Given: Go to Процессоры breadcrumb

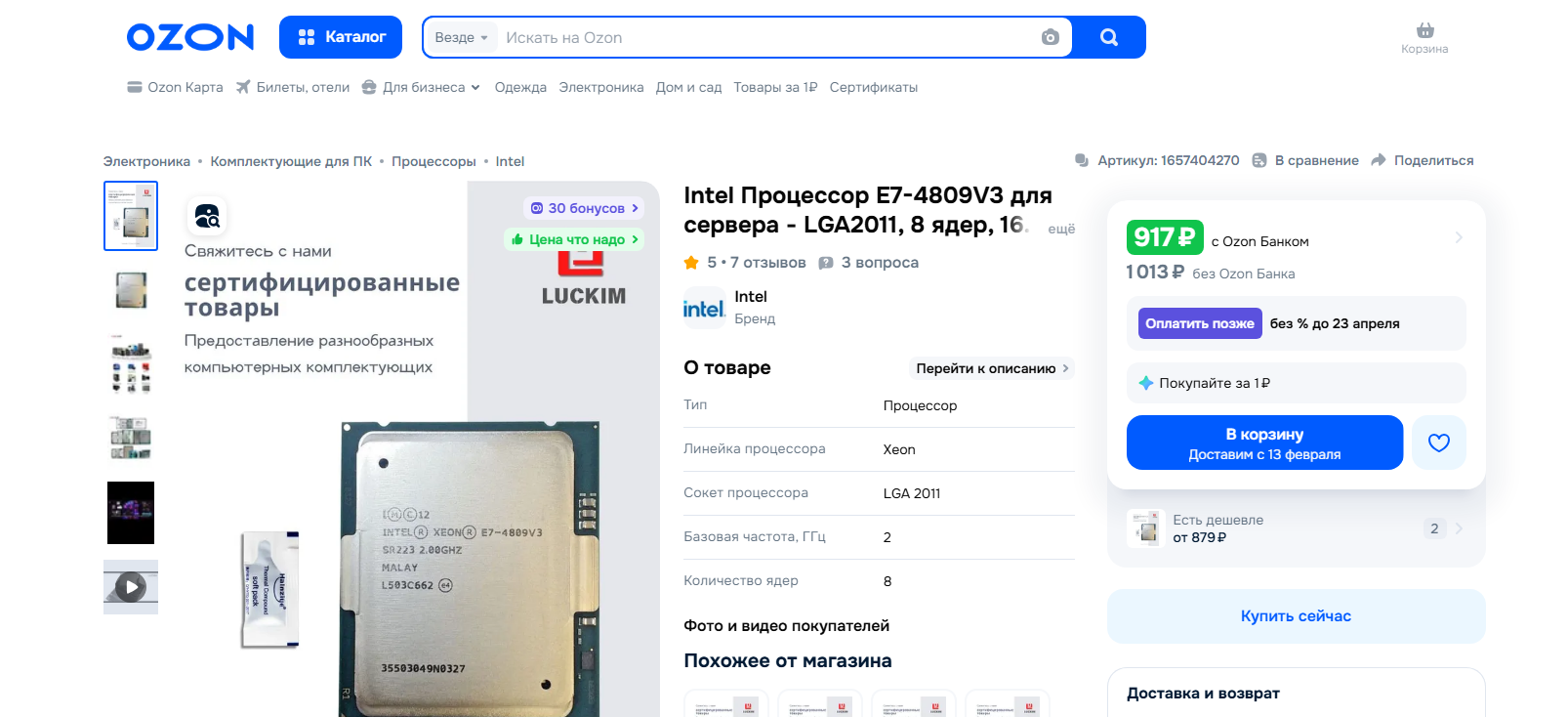Looking at the screenshot, I should point(433,161).
